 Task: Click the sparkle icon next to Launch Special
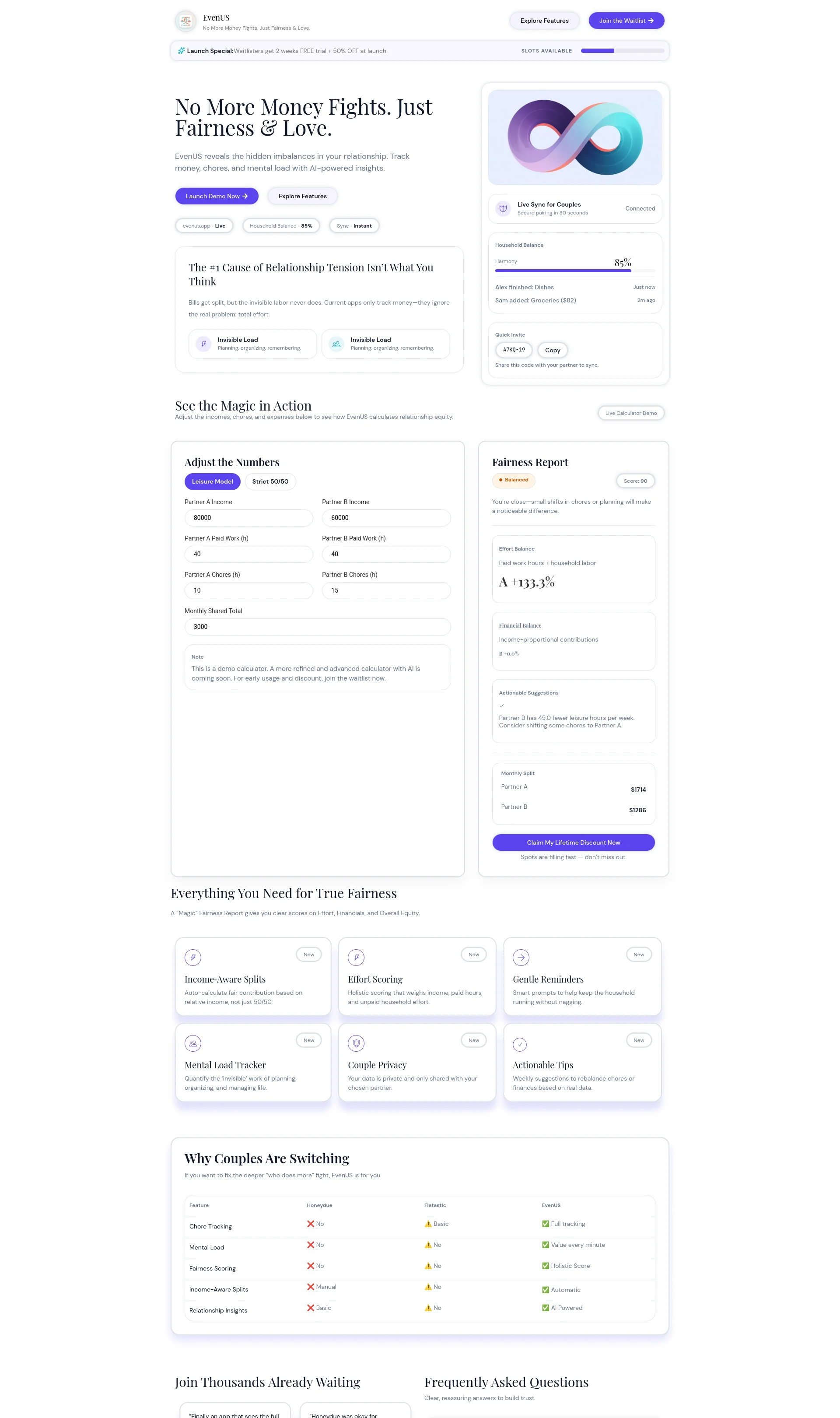tap(181, 51)
